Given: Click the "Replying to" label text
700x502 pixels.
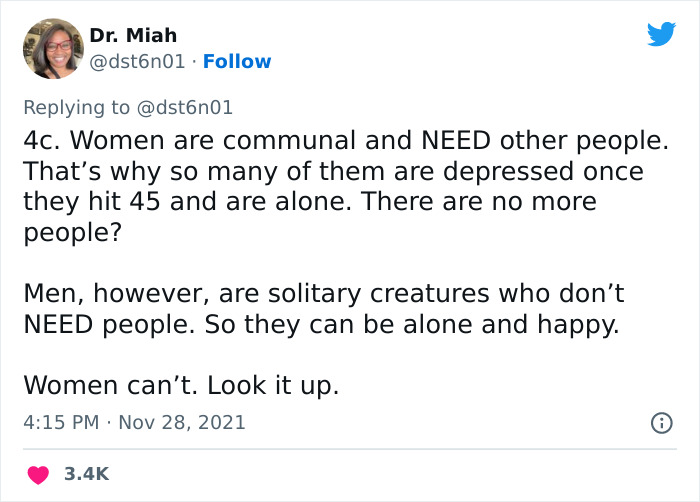Looking at the screenshot, I should pyautogui.click(x=75, y=107).
